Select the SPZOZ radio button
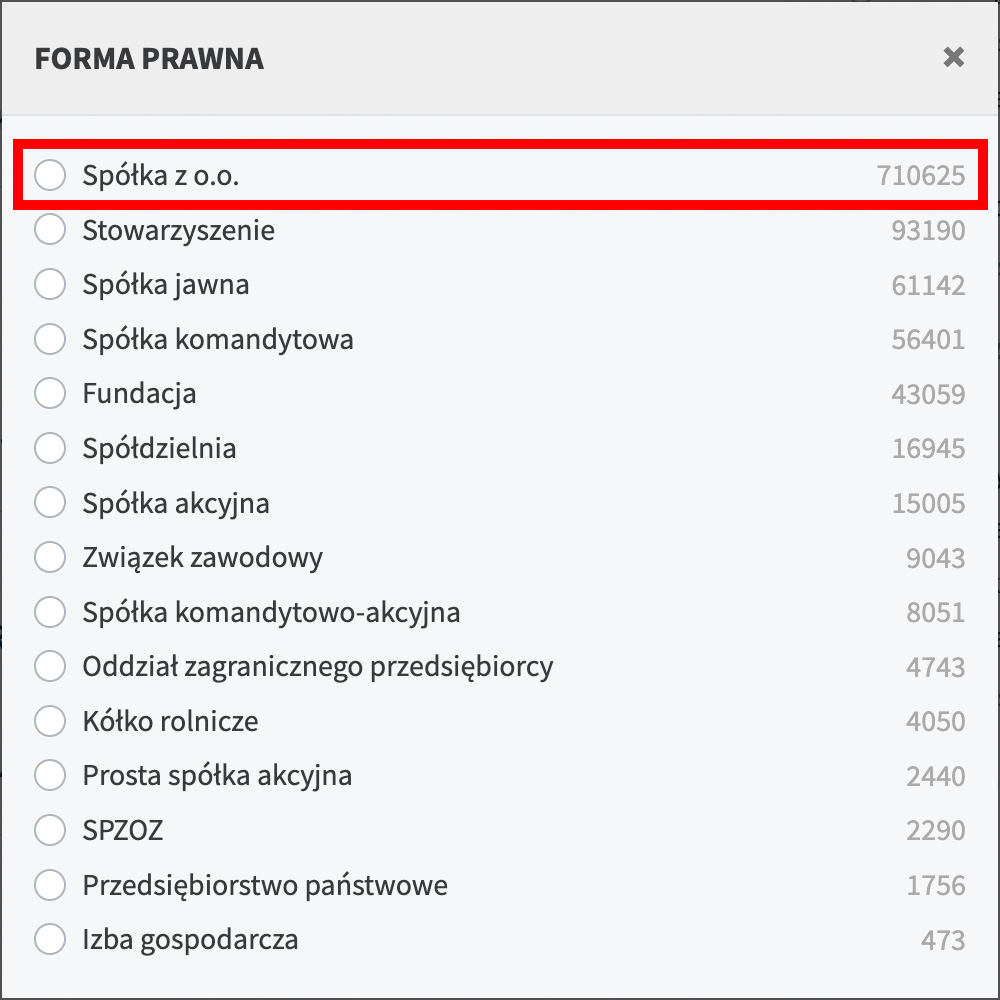 click(50, 829)
